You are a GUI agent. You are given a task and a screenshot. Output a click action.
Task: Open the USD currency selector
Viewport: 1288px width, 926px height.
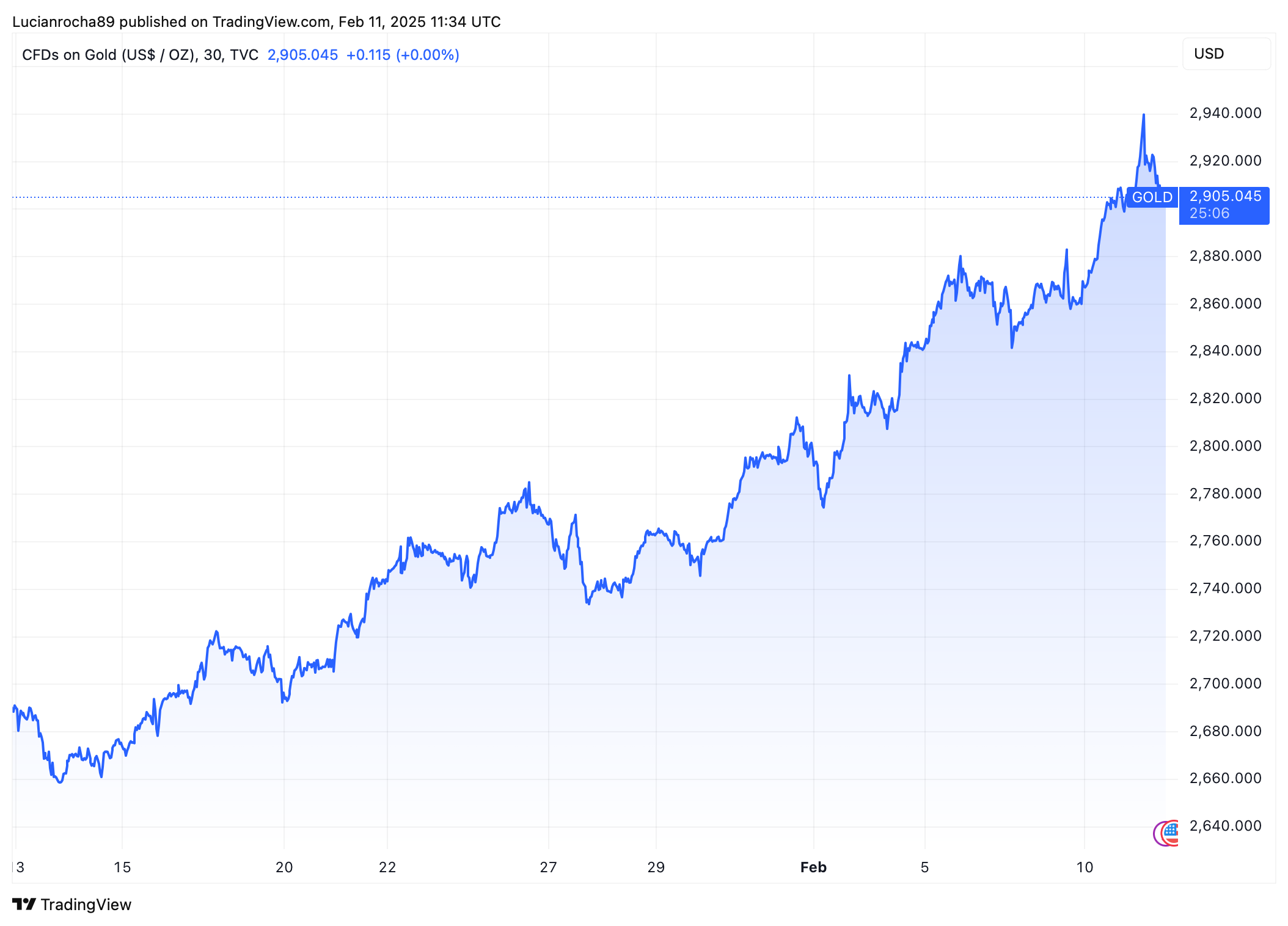[x=1226, y=54]
